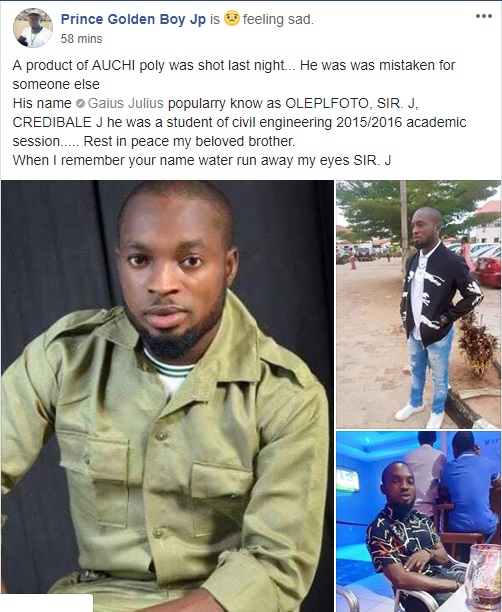Click the poster's round profile picture
502x612 pixels.
point(33,28)
